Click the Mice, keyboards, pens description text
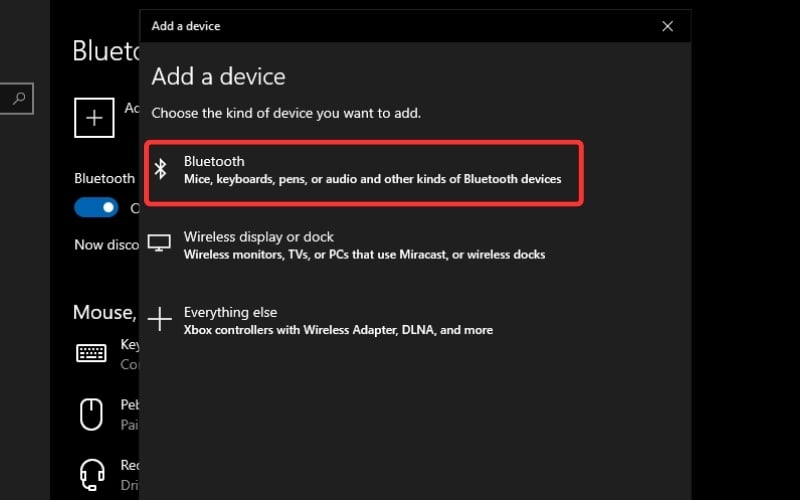The image size is (800, 500). 372,179
